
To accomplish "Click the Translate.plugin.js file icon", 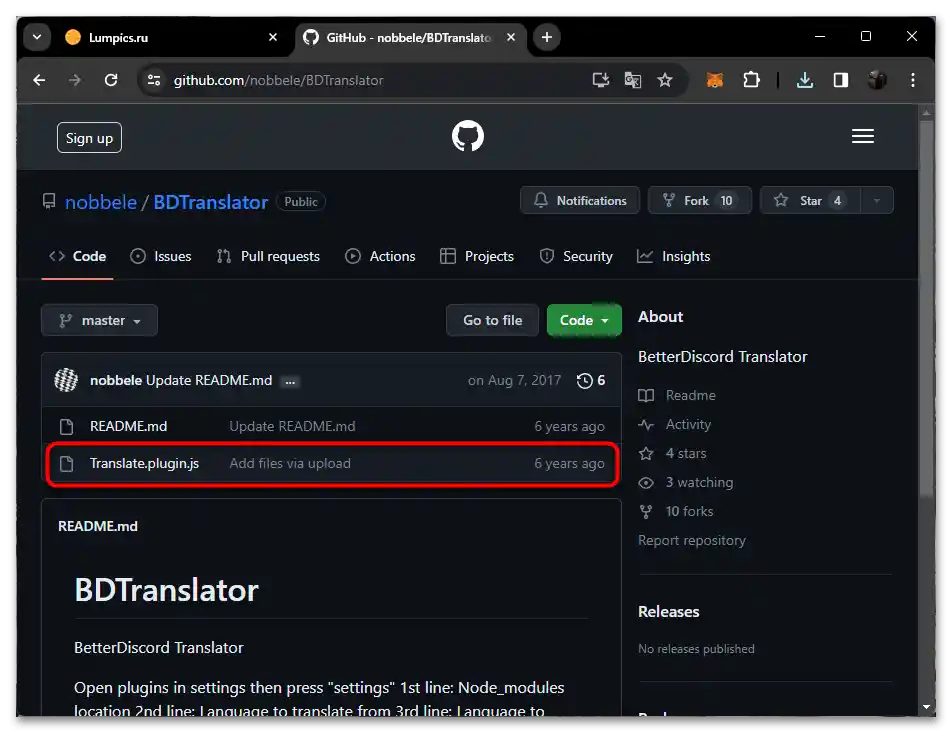I will (x=67, y=464).
